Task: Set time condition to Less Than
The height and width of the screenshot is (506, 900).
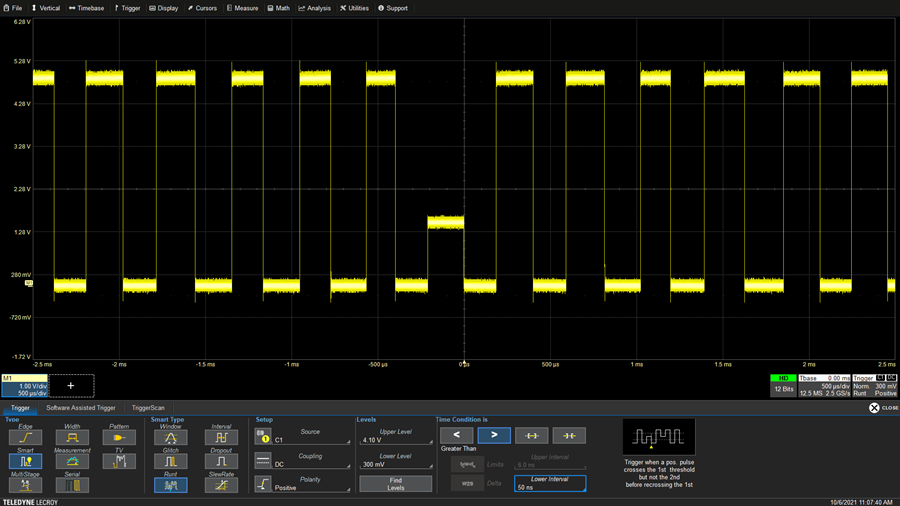Action: point(457,435)
